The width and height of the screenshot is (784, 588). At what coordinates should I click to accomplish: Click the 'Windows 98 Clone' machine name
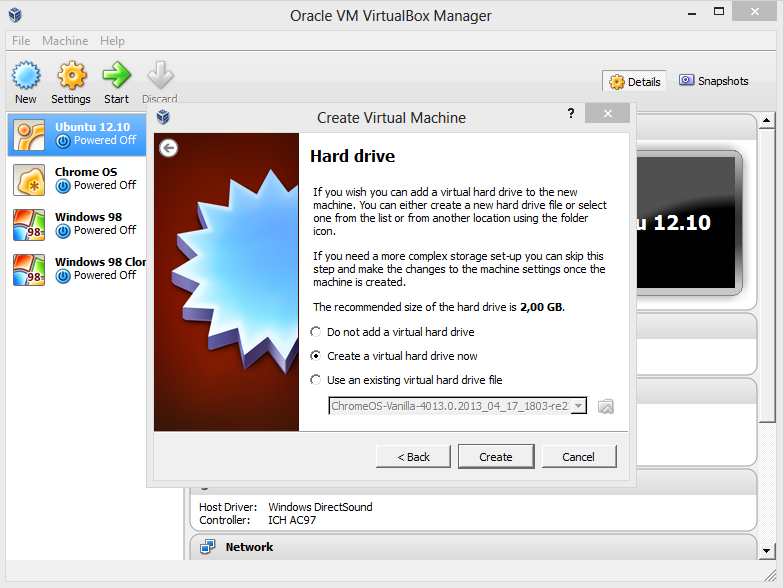[100, 262]
